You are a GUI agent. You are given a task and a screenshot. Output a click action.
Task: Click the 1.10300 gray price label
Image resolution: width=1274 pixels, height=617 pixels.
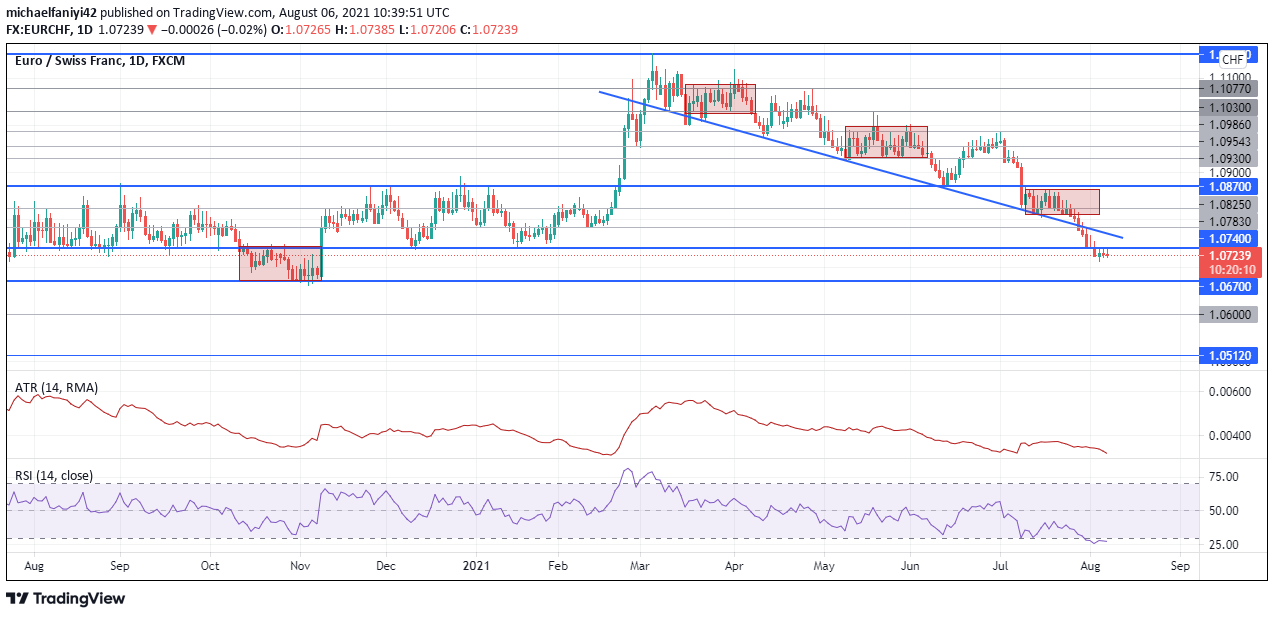coord(1228,107)
